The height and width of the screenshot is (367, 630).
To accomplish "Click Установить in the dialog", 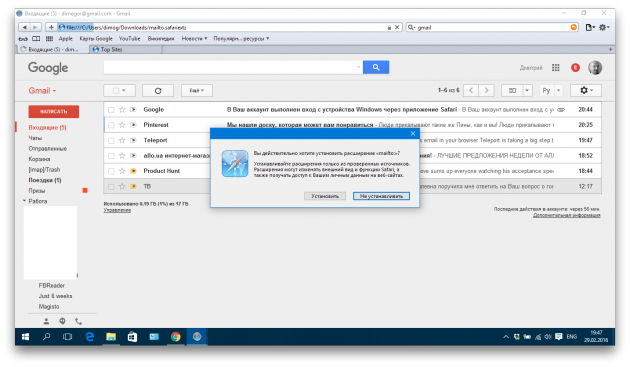I will 325,196.
